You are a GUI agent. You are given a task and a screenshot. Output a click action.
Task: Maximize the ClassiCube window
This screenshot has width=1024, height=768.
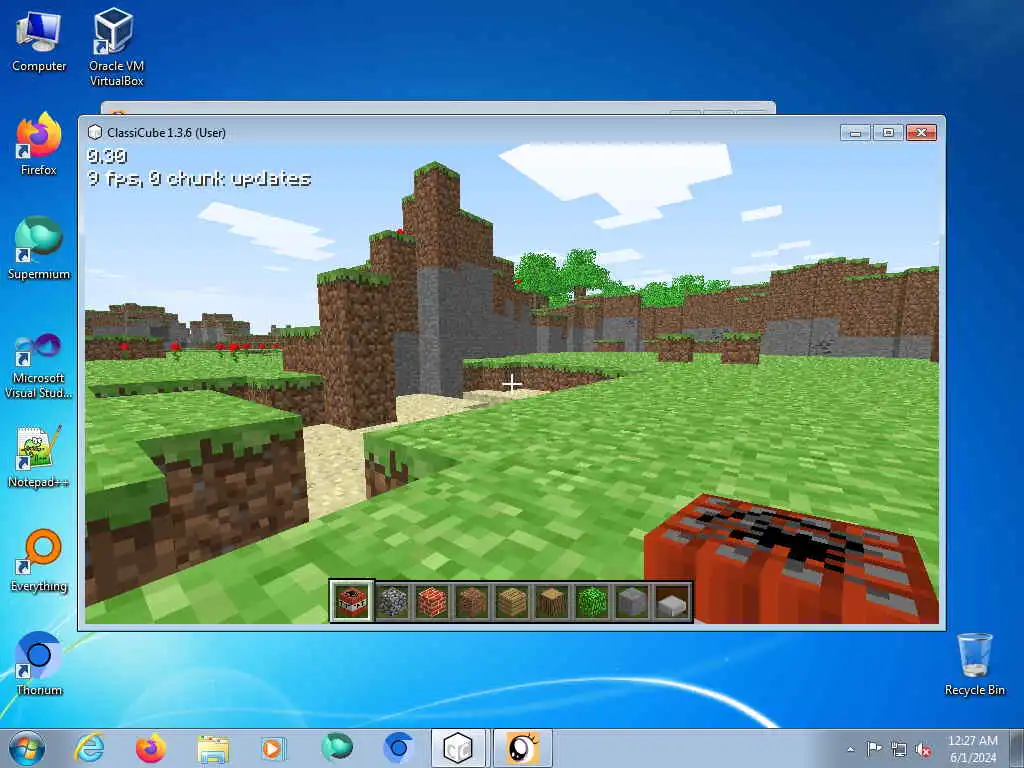click(x=888, y=133)
